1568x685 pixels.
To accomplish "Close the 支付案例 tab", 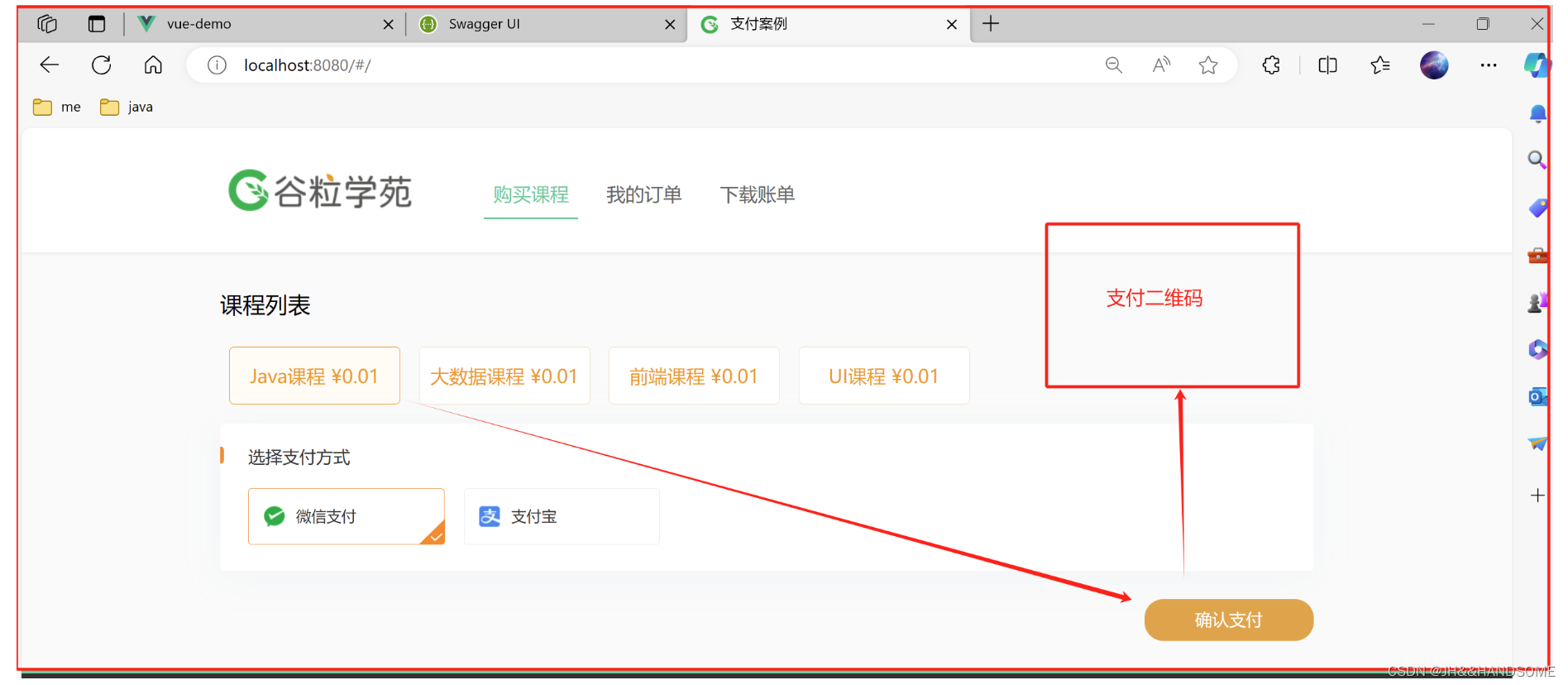I will tap(952, 25).
